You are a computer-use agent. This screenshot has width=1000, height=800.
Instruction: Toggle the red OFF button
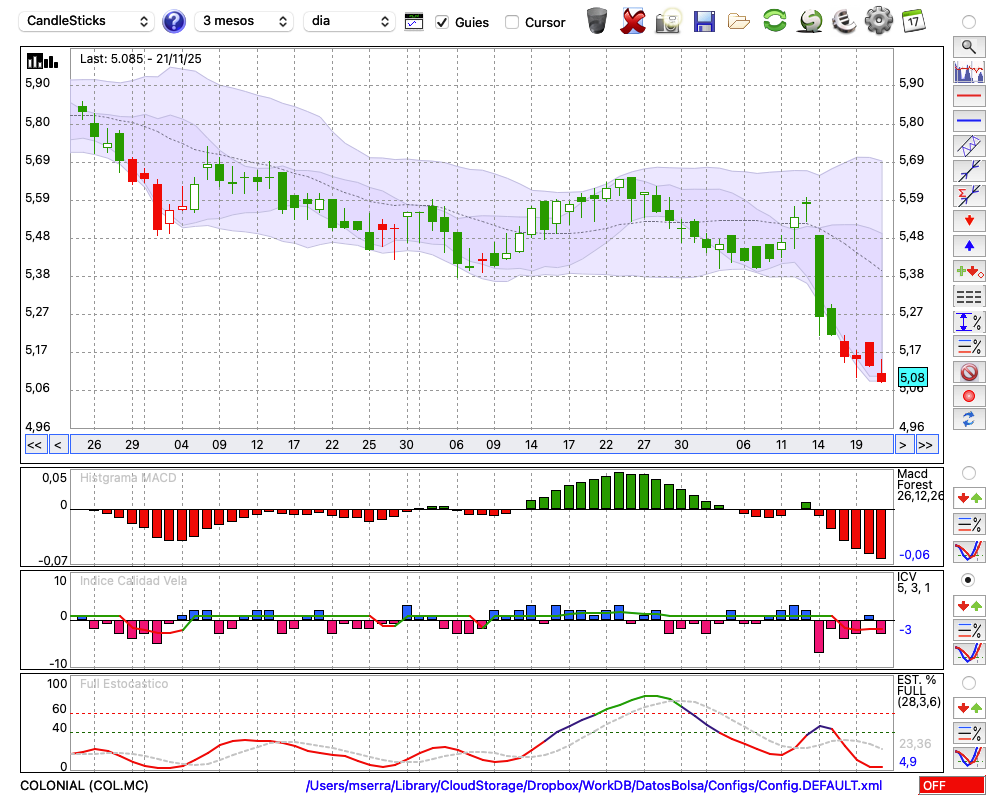click(x=952, y=785)
